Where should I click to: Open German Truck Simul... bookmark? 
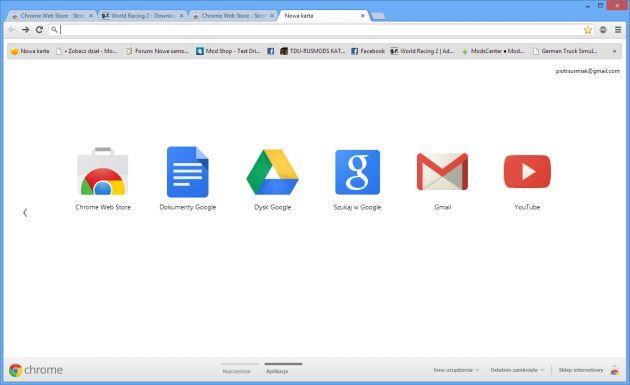565,51
